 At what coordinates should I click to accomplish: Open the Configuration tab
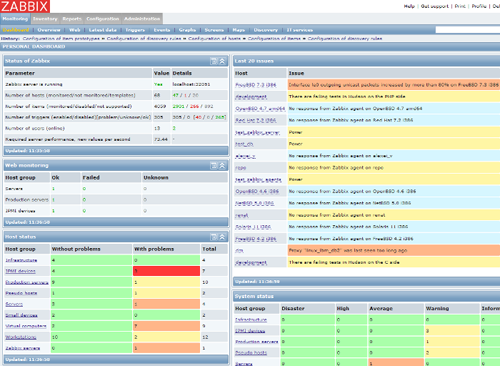tap(103, 19)
